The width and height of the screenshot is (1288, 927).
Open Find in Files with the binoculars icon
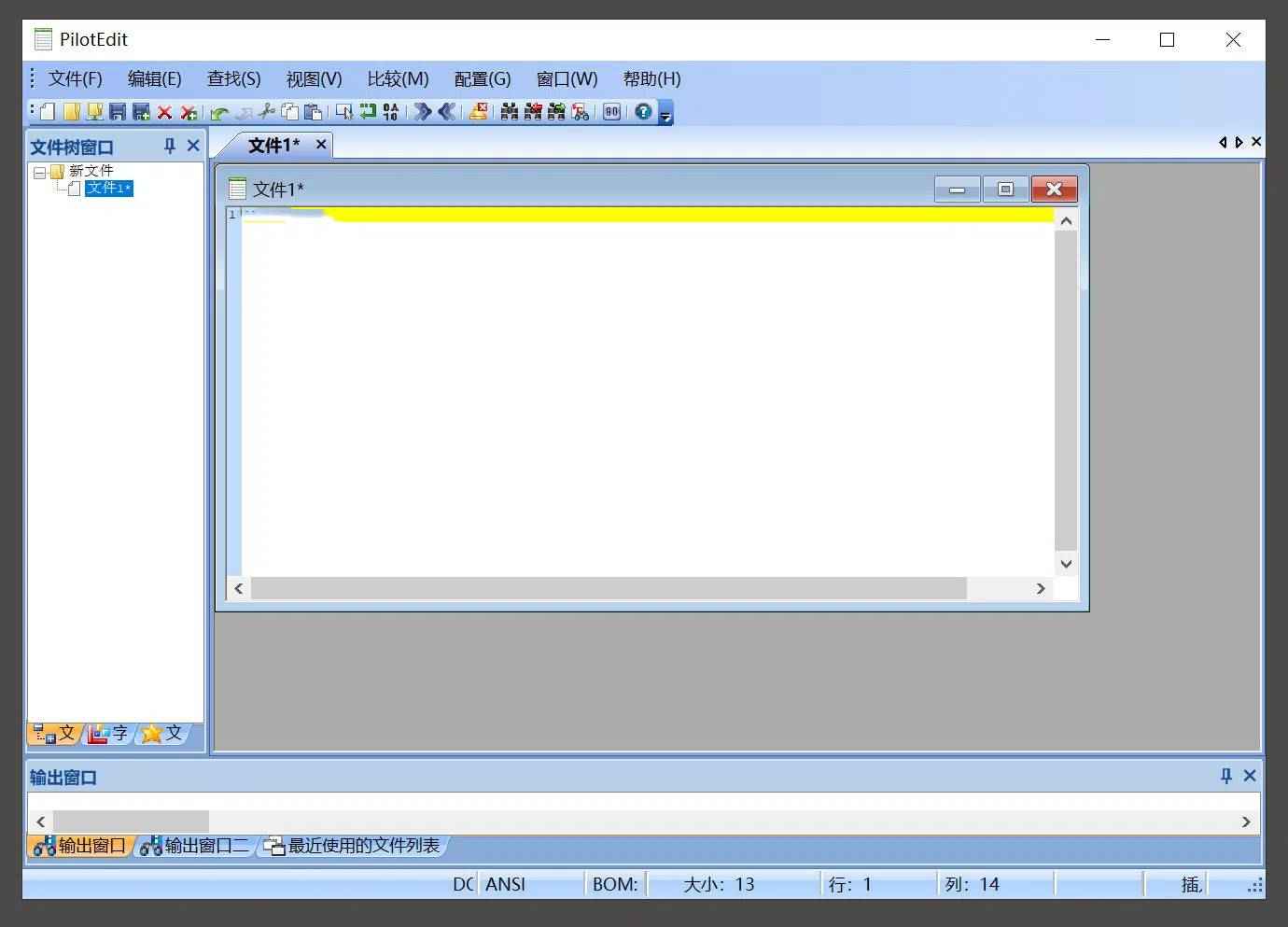[508, 111]
